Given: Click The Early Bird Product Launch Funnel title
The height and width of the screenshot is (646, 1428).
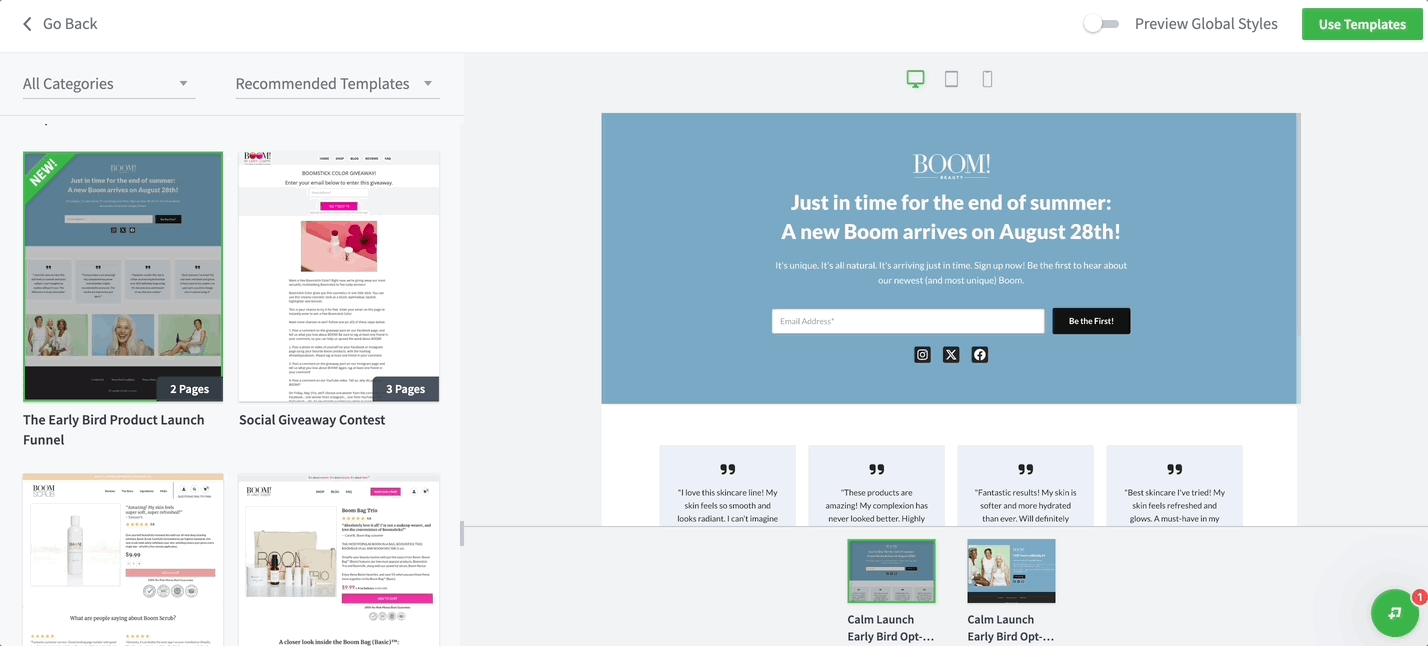Looking at the screenshot, I should [114, 430].
